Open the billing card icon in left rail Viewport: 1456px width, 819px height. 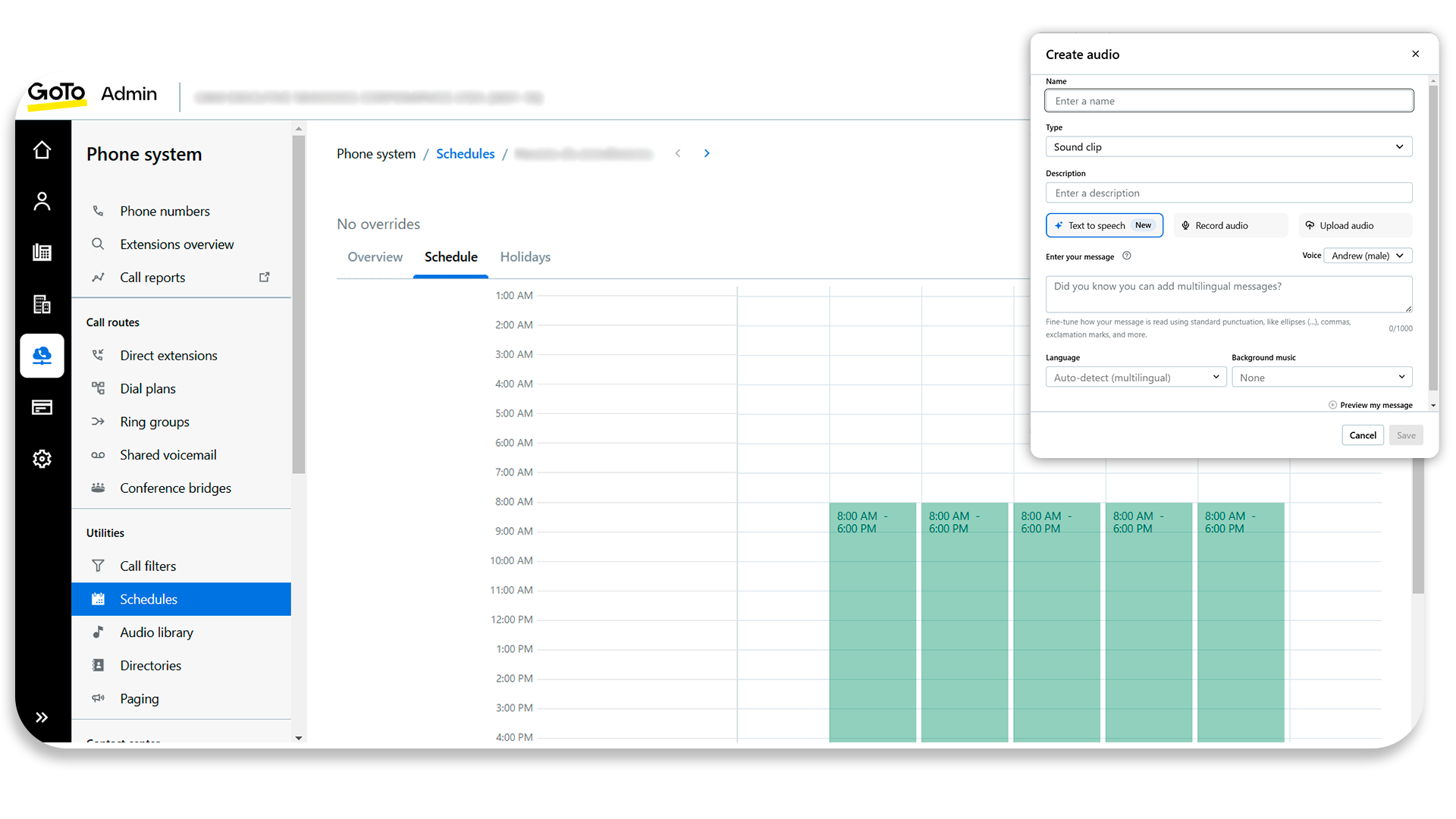[x=42, y=407]
